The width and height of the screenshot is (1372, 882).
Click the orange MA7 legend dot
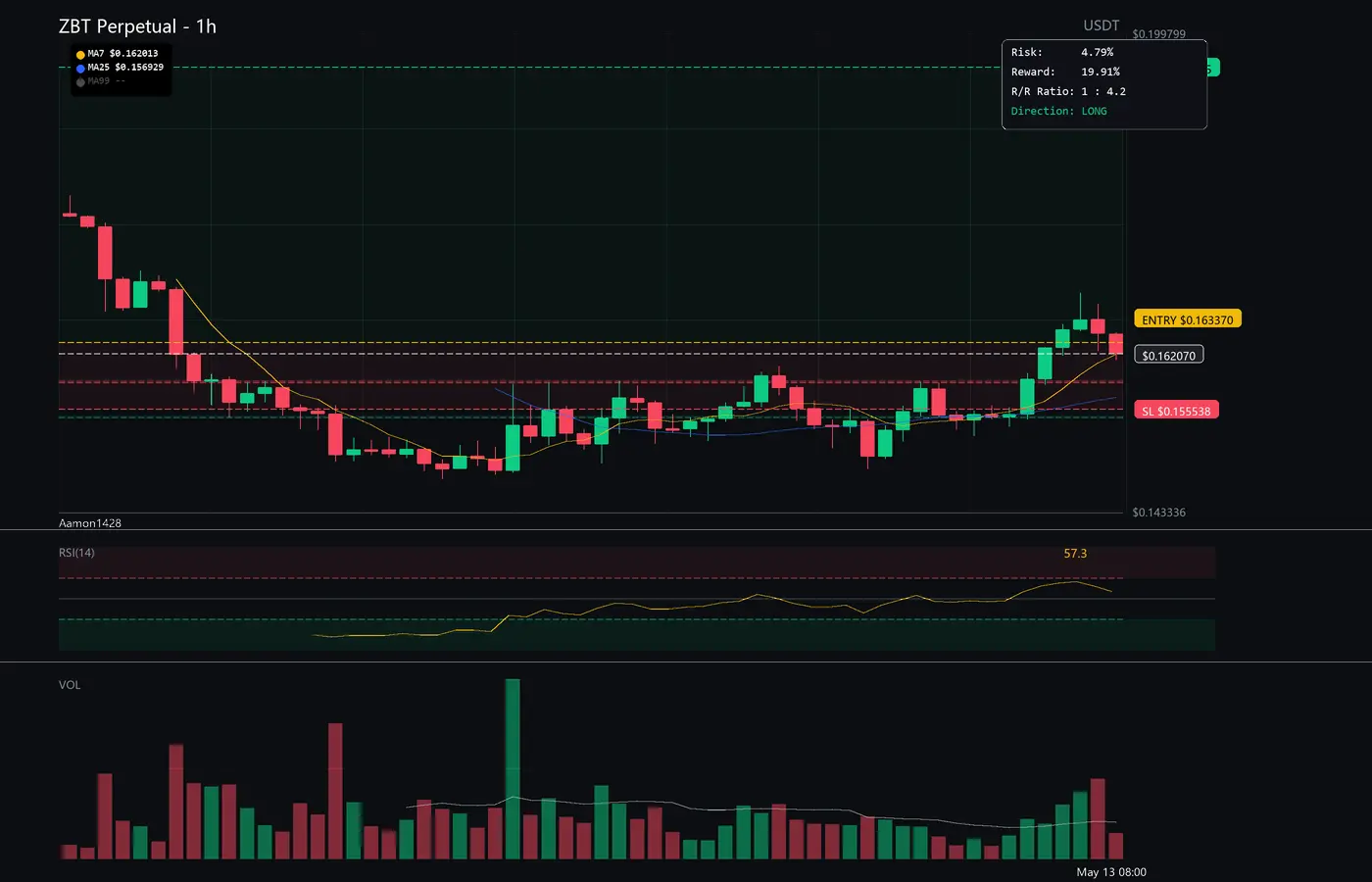click(80, 55)
